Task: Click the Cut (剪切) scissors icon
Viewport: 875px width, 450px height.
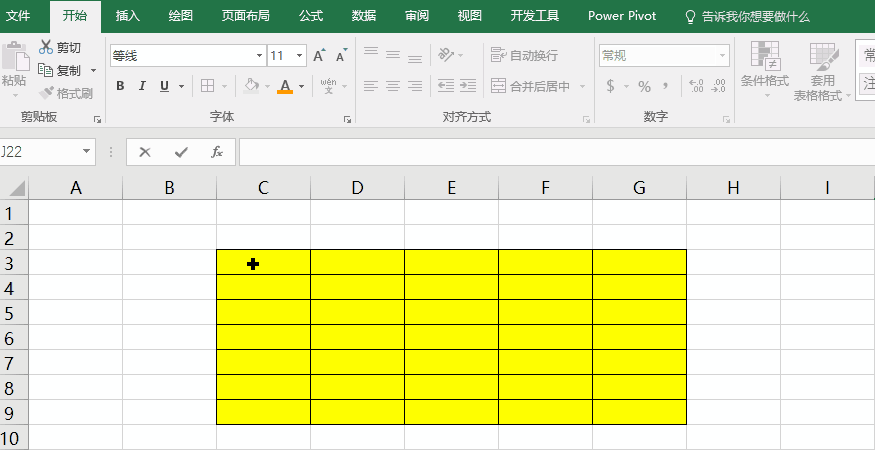Action: click(46, 47)
